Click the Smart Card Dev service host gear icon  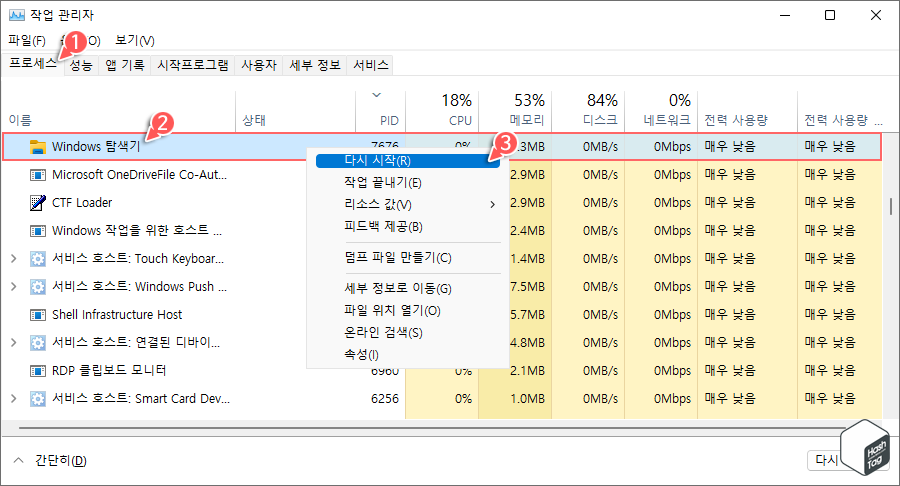click(37, 398)
